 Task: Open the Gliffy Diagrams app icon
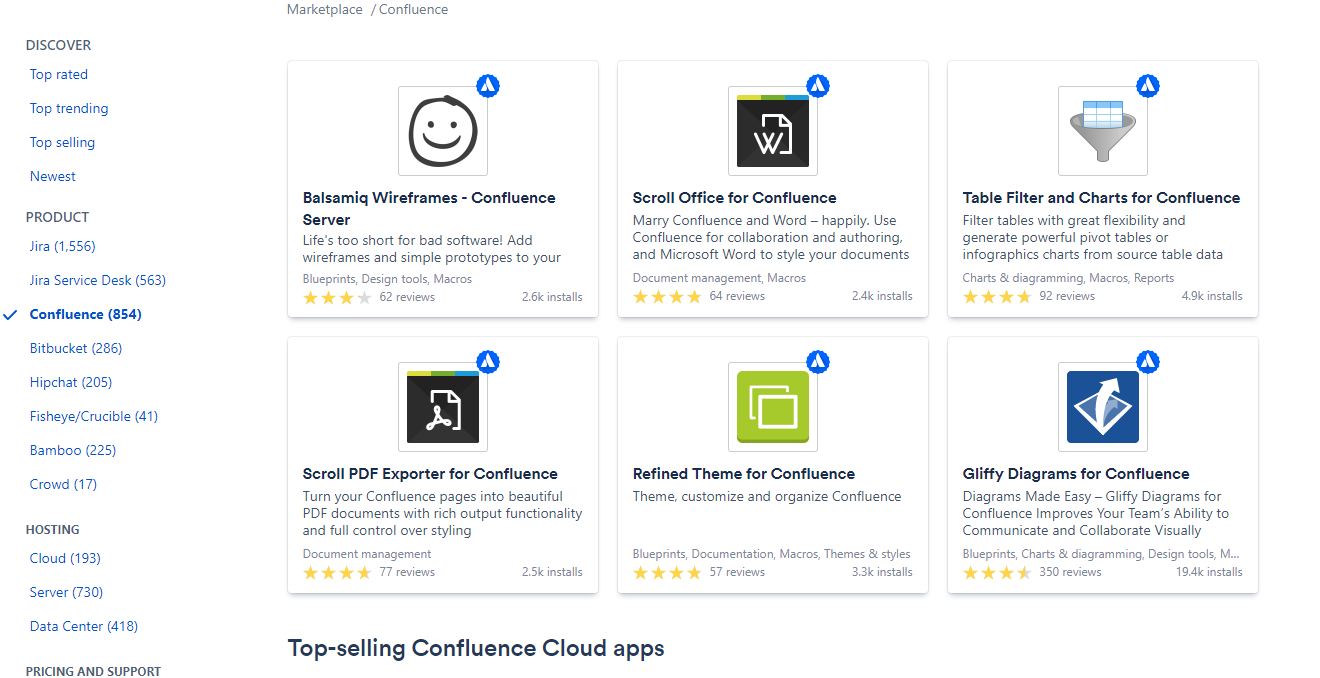coord(1103,407)
